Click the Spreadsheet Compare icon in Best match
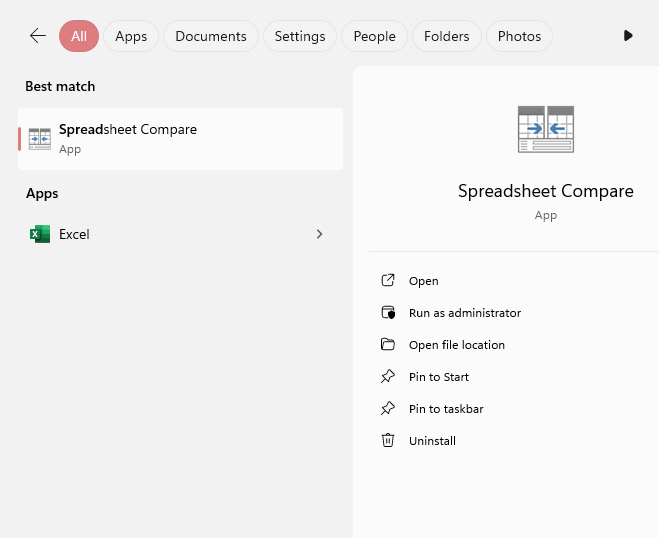This screenshot has width=659, height=538. (40, 139)
